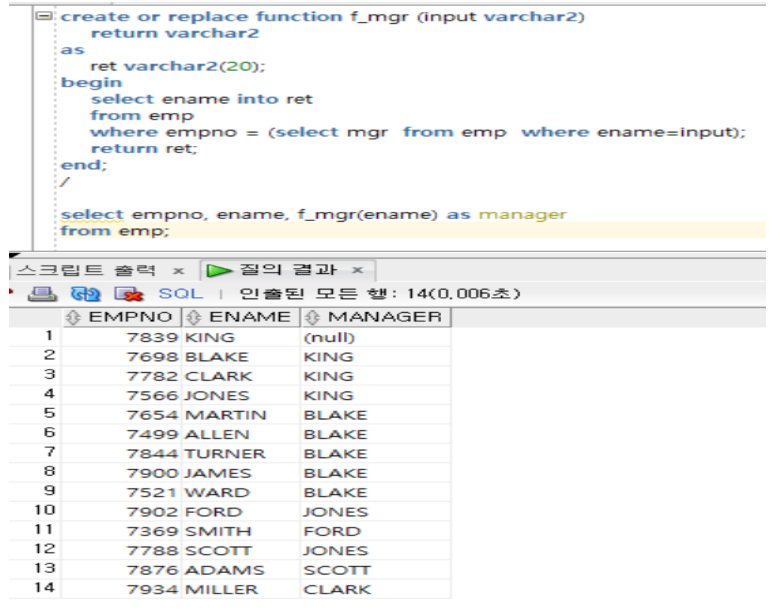Sort by the MANAGER column header
The height and width of the screenshot is (613, 769).
click(376, 317)
